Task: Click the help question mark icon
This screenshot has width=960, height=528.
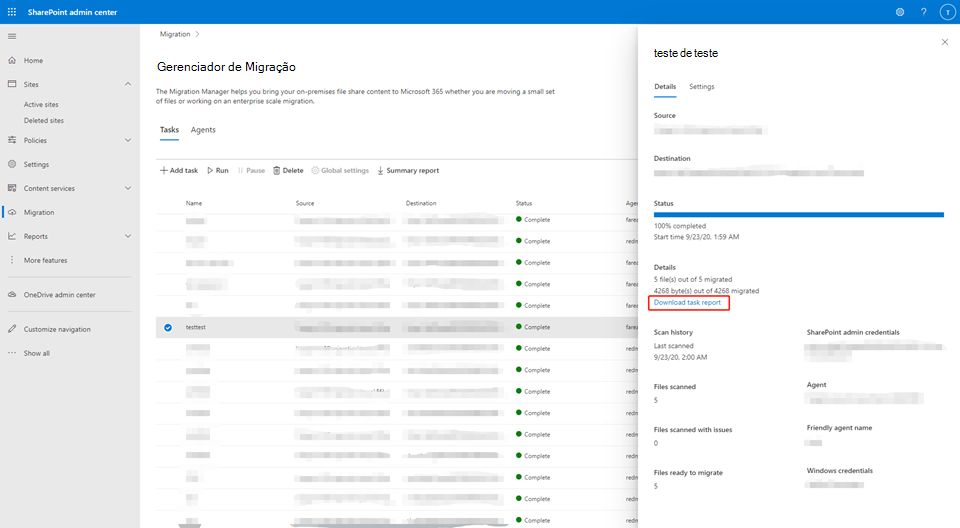Action: coord(923,12)
